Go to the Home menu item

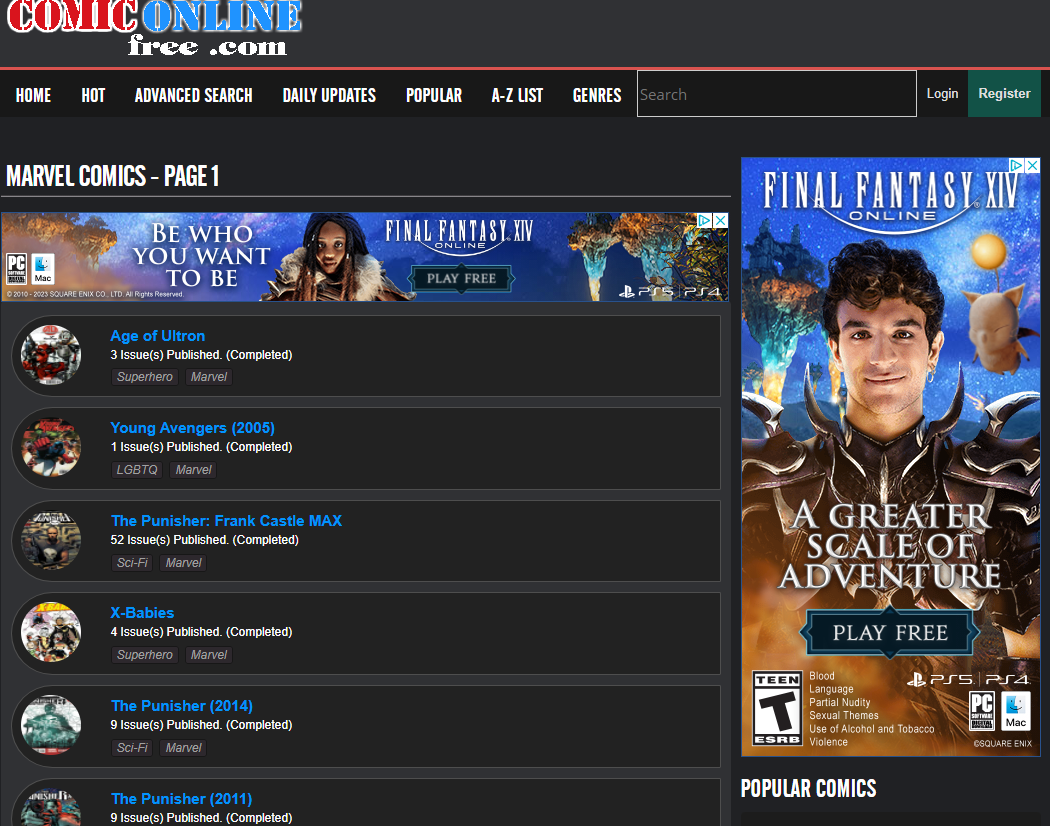[33, 95]
